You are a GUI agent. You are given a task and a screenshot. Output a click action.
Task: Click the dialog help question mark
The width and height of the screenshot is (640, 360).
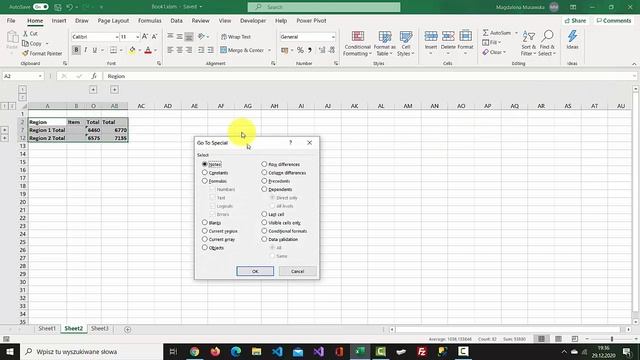(x=291, y=142)
